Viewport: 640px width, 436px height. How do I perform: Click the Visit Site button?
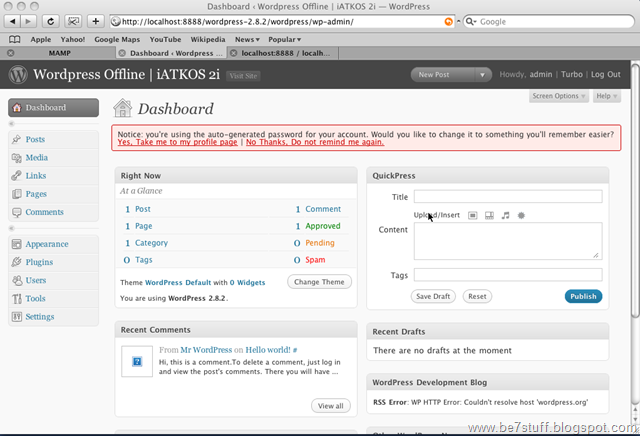coord(243,76)
